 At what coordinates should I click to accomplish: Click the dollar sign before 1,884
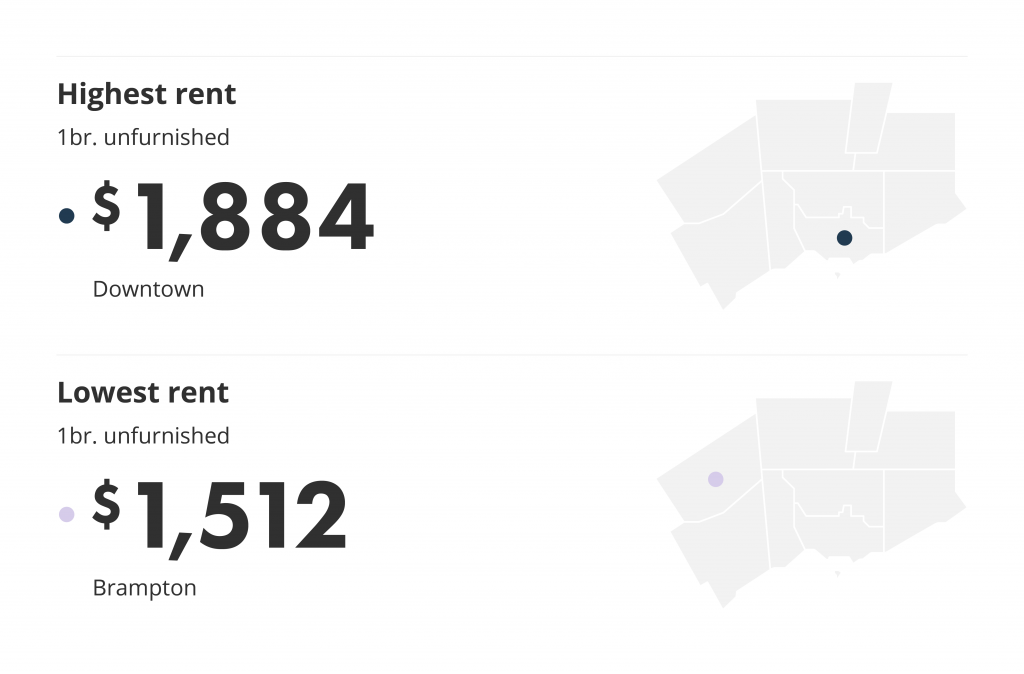tap(106, 205)
